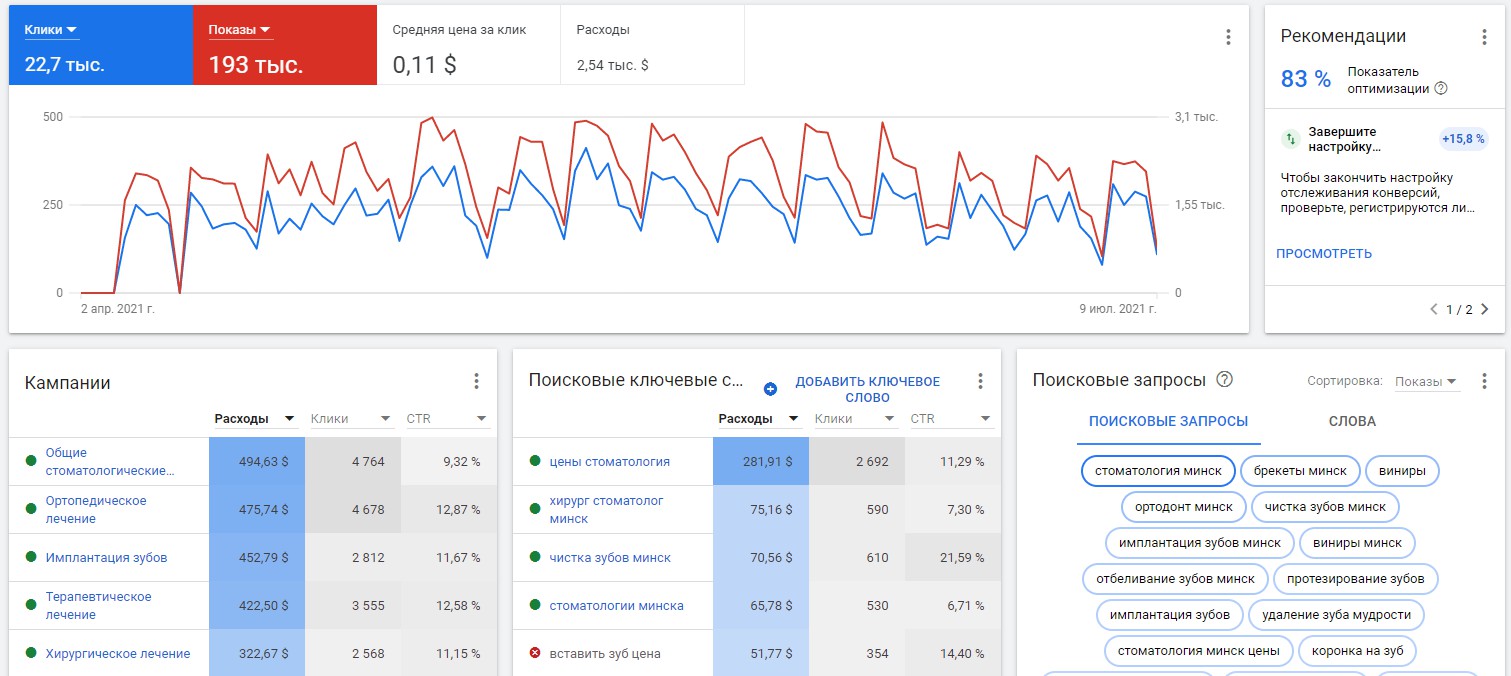Select the чистка зубов минск query chip
Viewport: 1511px width, 676px height.
tap(1325, 507)
